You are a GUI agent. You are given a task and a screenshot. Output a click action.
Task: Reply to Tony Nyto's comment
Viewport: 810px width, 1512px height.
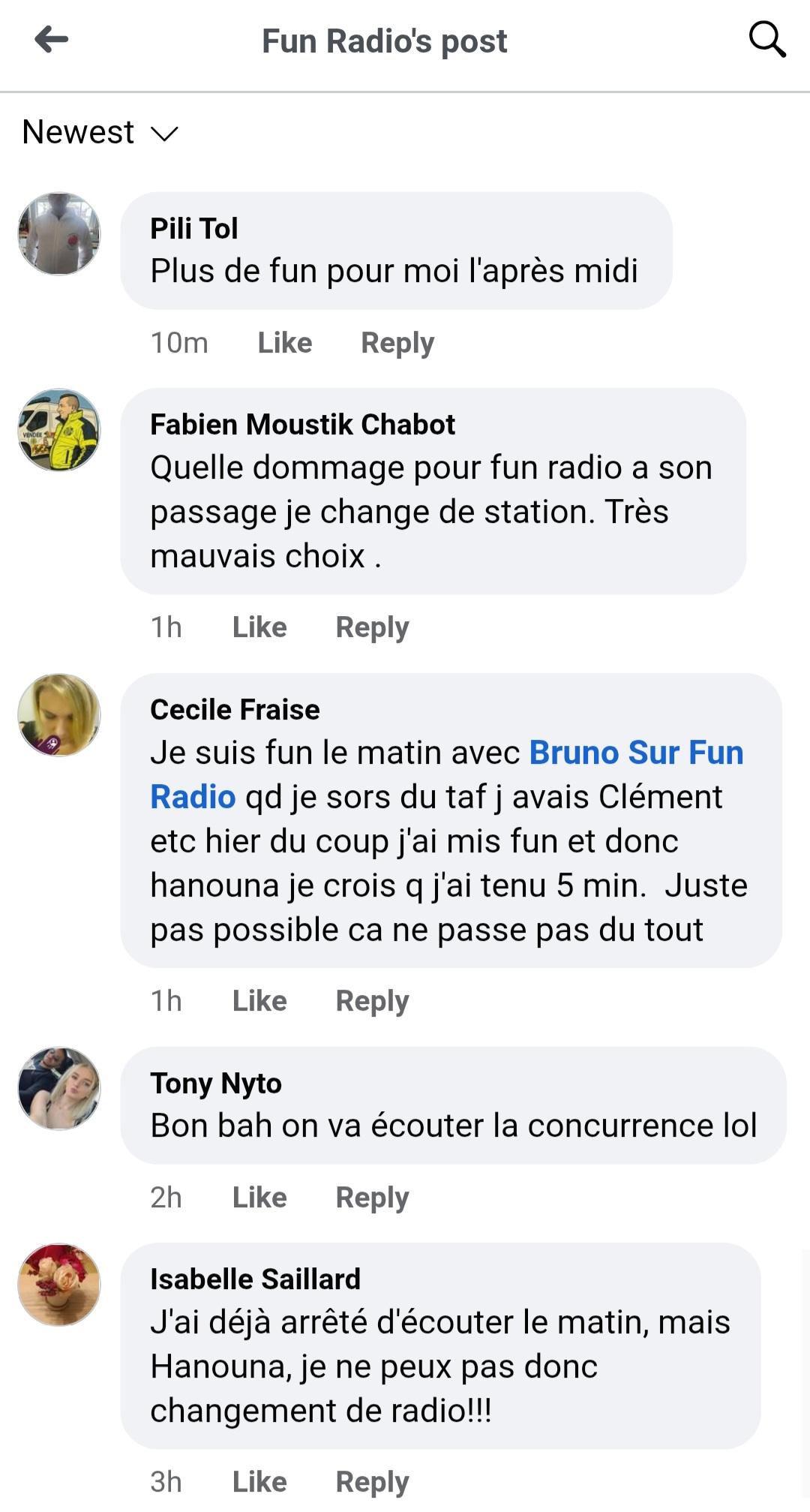[x=372, y=1198]
